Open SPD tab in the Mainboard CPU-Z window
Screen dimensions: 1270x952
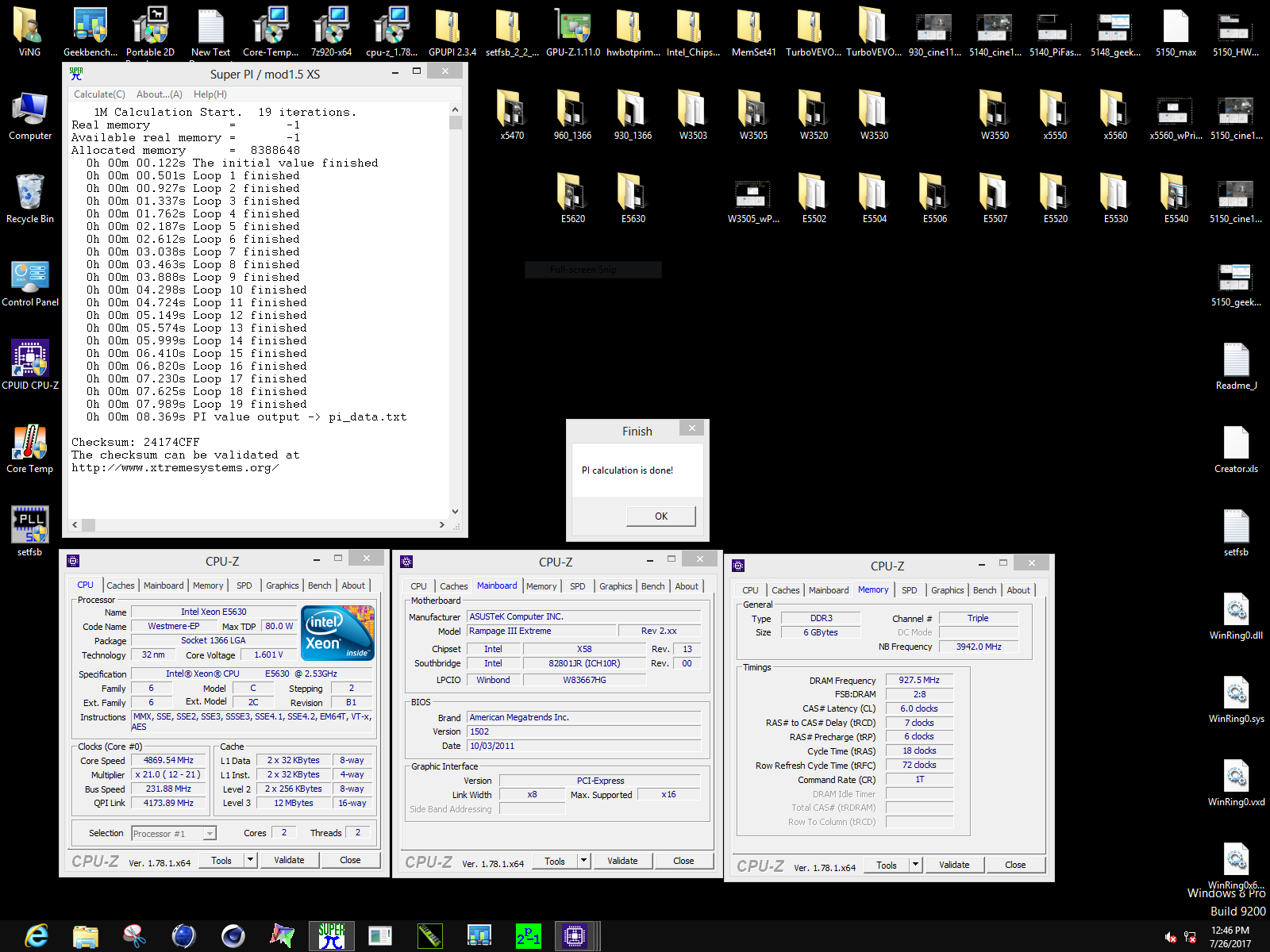pyautogui.click(x=578, y=586)
